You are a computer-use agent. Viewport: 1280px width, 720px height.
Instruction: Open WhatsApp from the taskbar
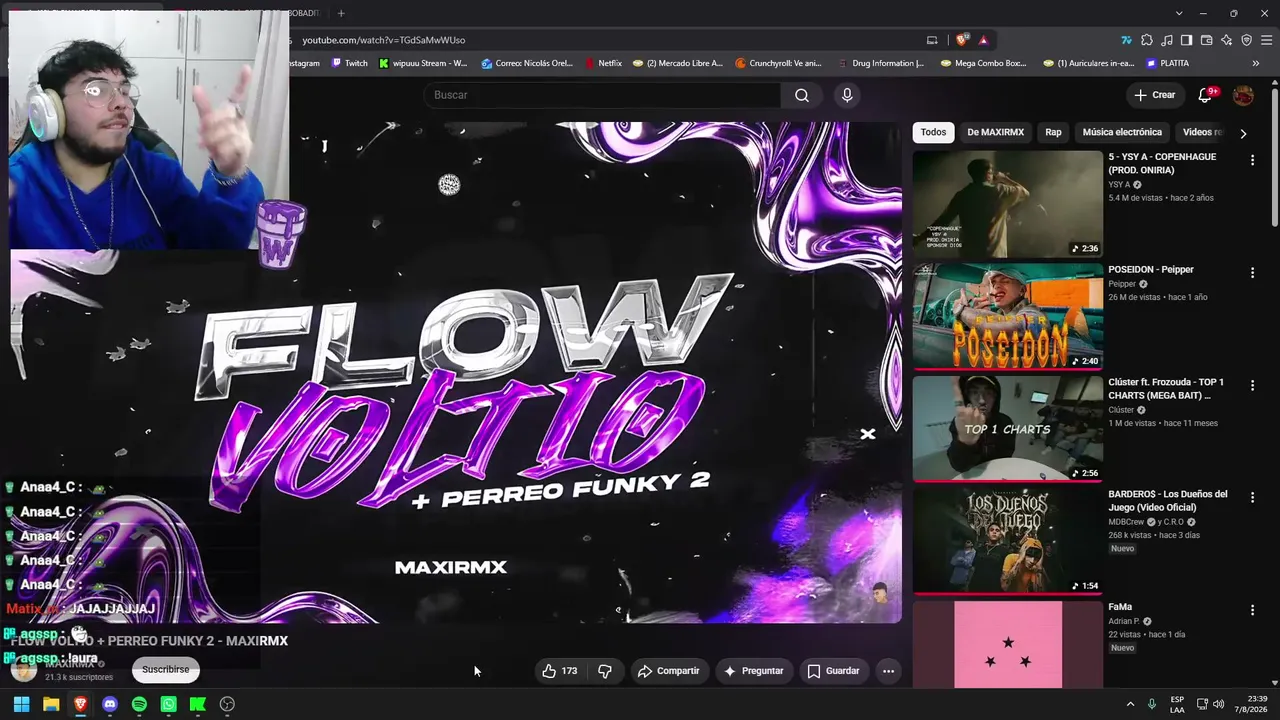click(x=169, y=704)
